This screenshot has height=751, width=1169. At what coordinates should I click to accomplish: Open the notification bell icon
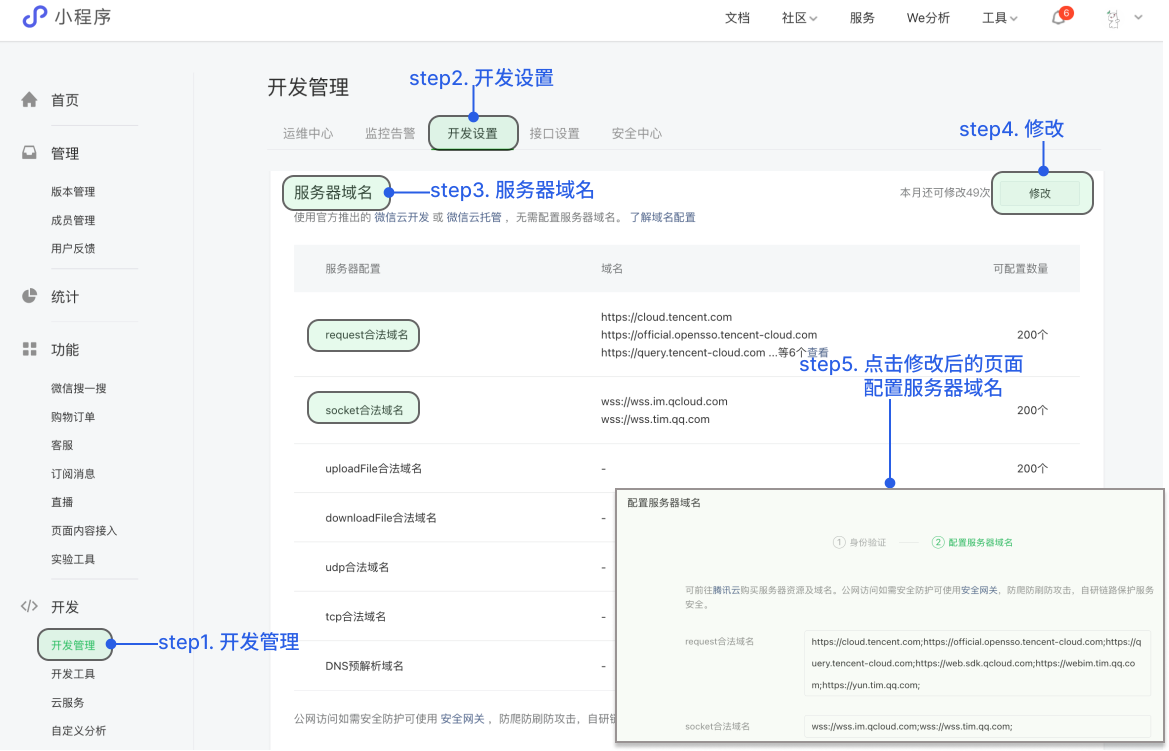(1058, 18)
